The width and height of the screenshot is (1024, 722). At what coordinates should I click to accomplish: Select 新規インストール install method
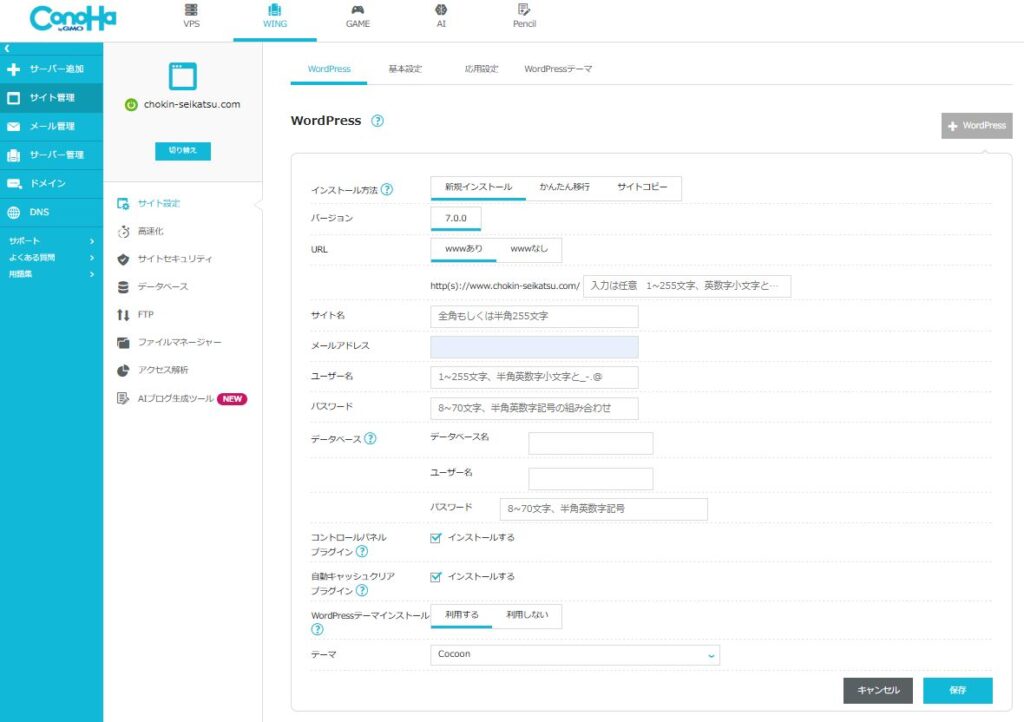pos(478,187)
